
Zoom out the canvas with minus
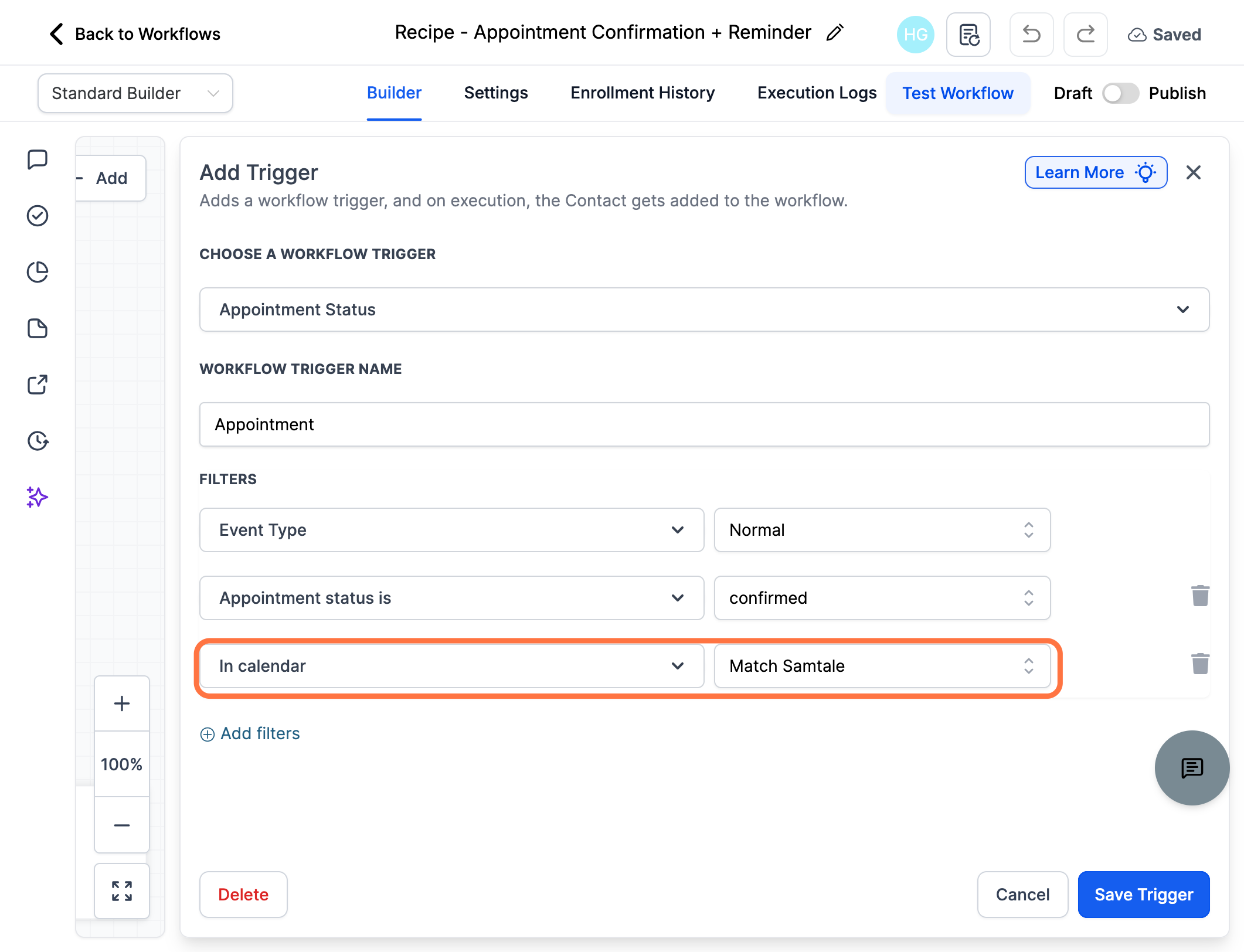[122, 825]
